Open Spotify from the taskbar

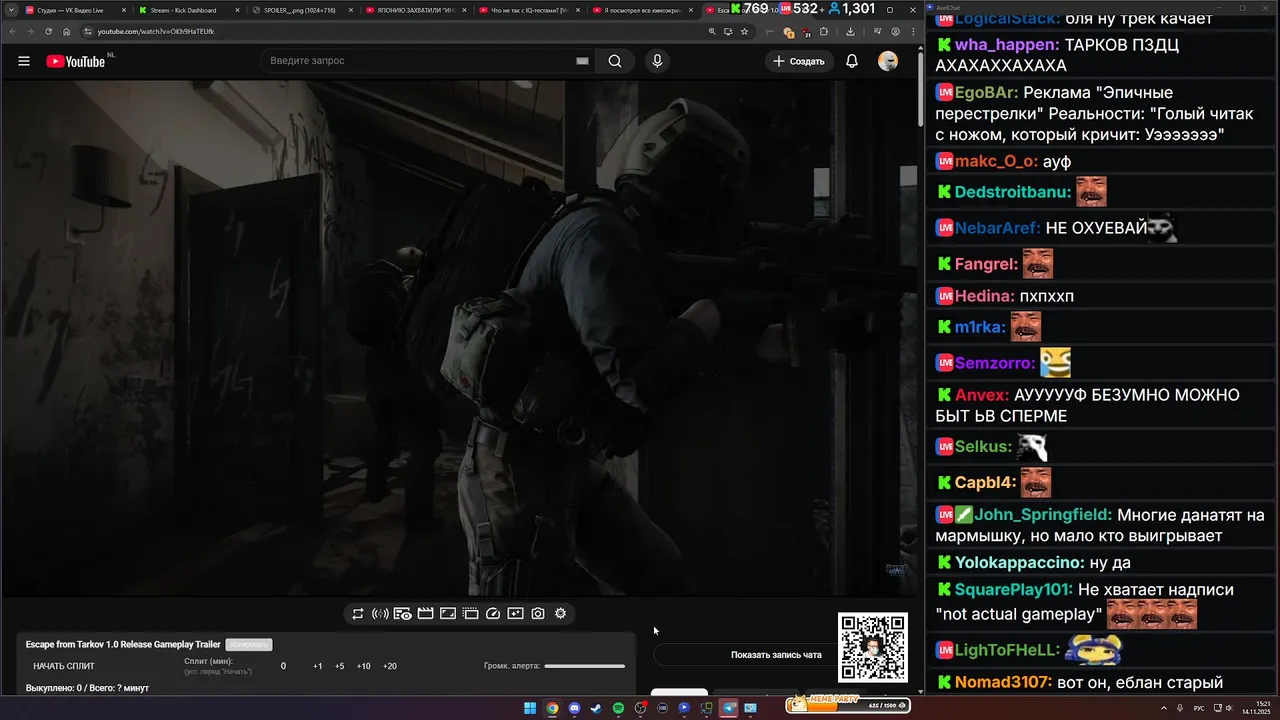pos(618,708)
